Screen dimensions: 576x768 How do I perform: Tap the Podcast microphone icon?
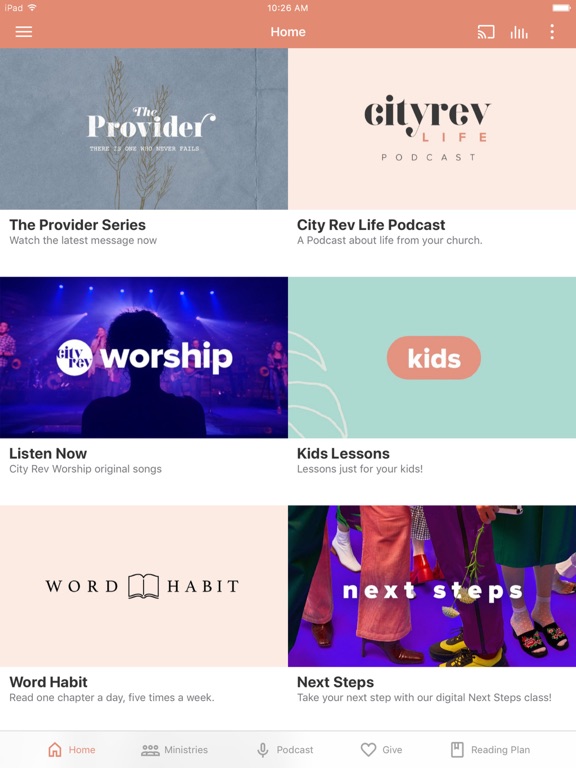click(263, 750)
